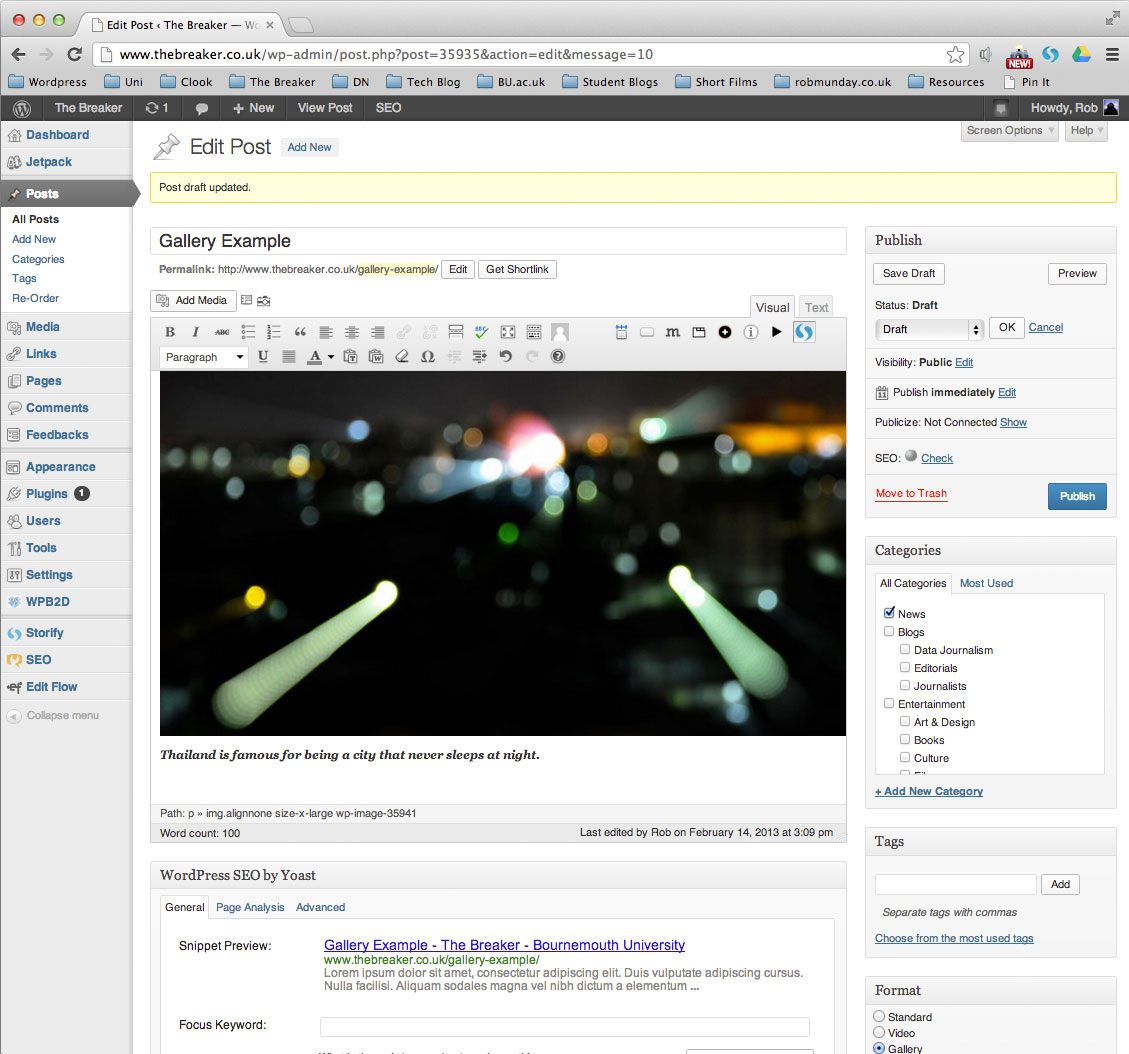Toggle italic formatting in editor toolbar
The image size is (1129, 1054).
195,332
